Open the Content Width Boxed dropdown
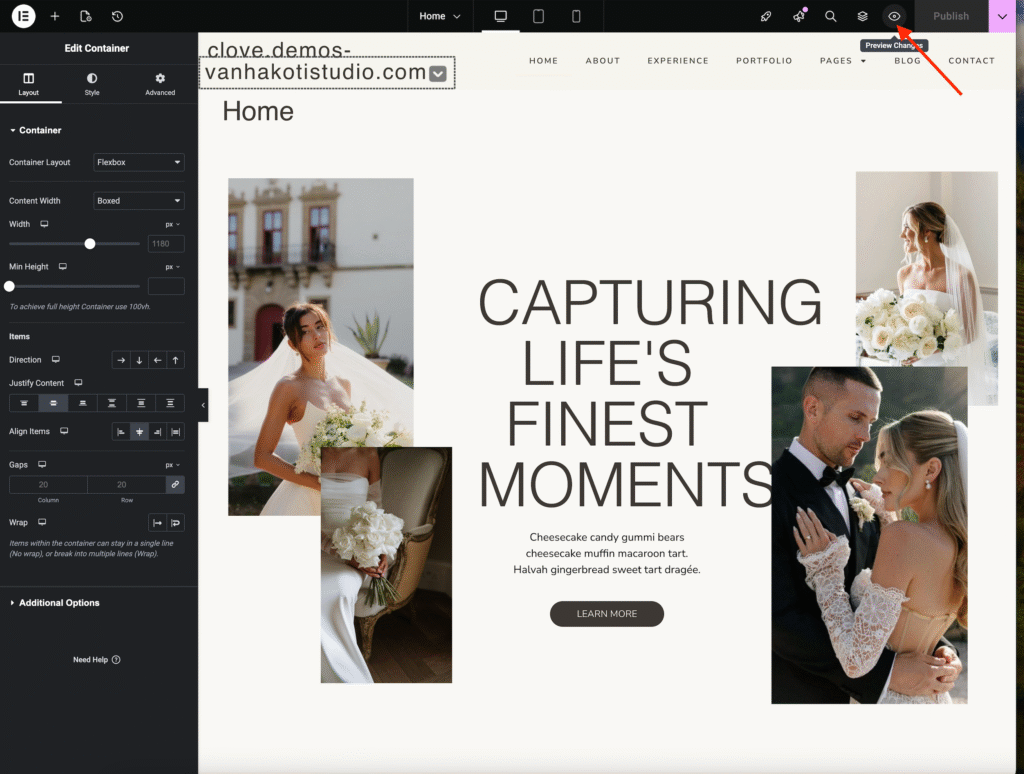 coord(139,201)
